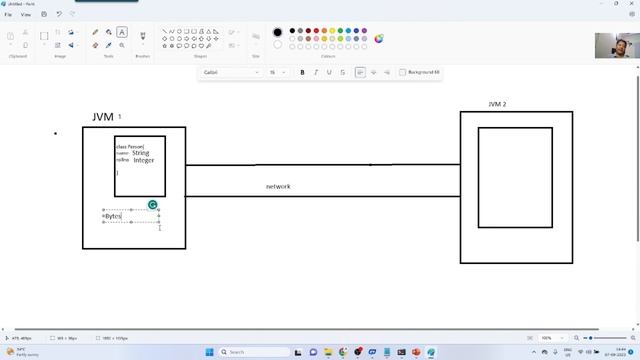Toggle Italic text formatting
The image size is (640, 360).
click(x=316, y=72)
